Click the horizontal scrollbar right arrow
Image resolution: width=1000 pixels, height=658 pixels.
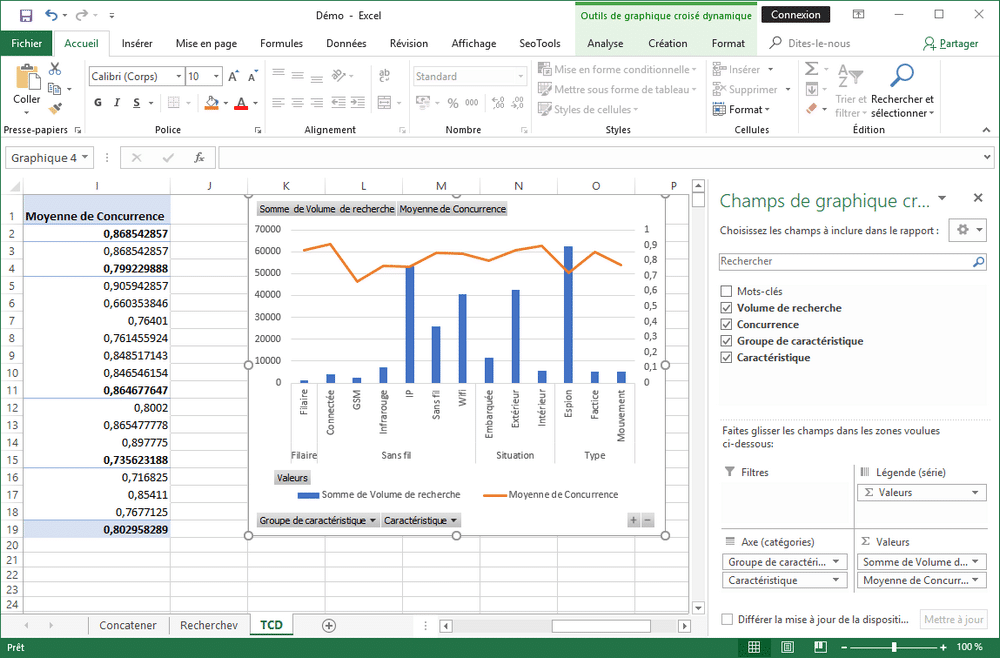(x=684, y=626)
